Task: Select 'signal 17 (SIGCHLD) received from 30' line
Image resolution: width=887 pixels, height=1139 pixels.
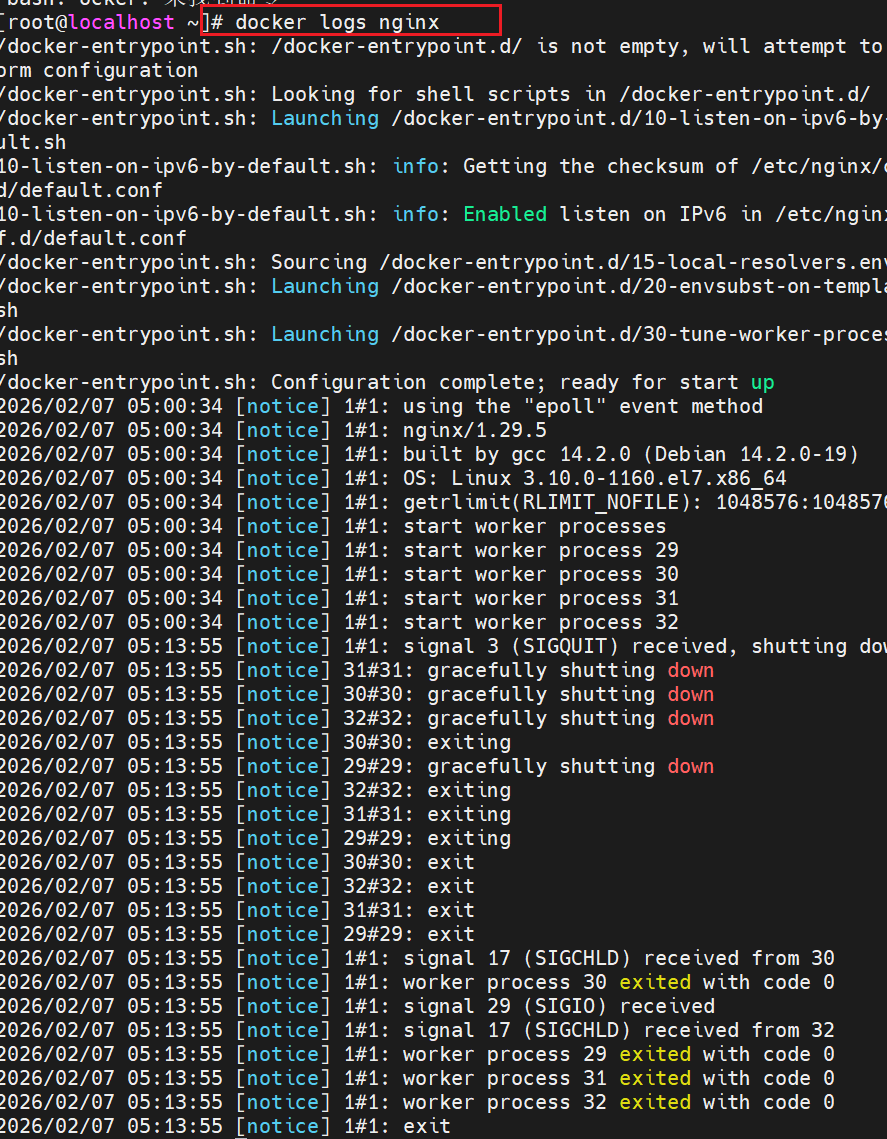Action: point(417,957)
